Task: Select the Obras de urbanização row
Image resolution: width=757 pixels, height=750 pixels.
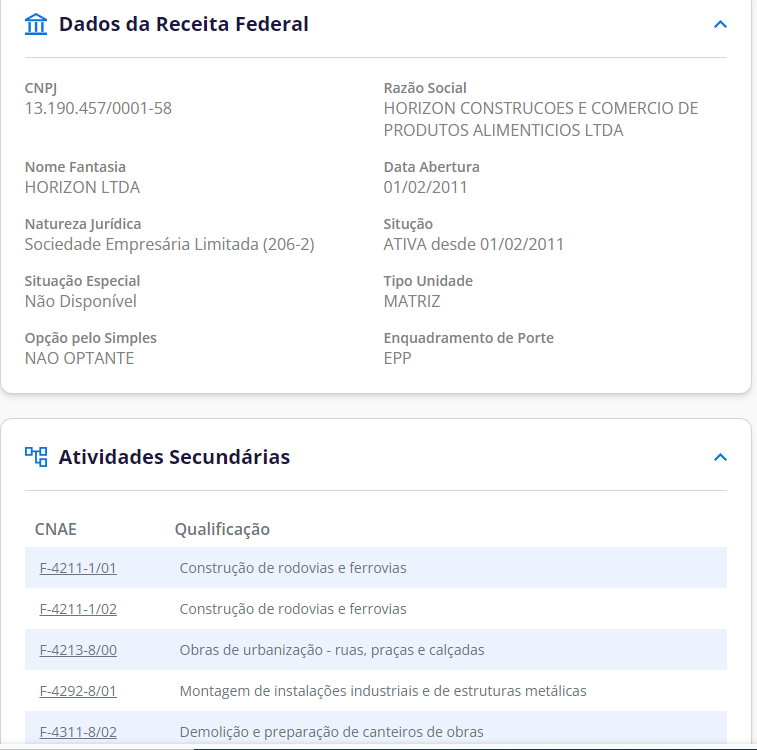Action: coord(376,650)
